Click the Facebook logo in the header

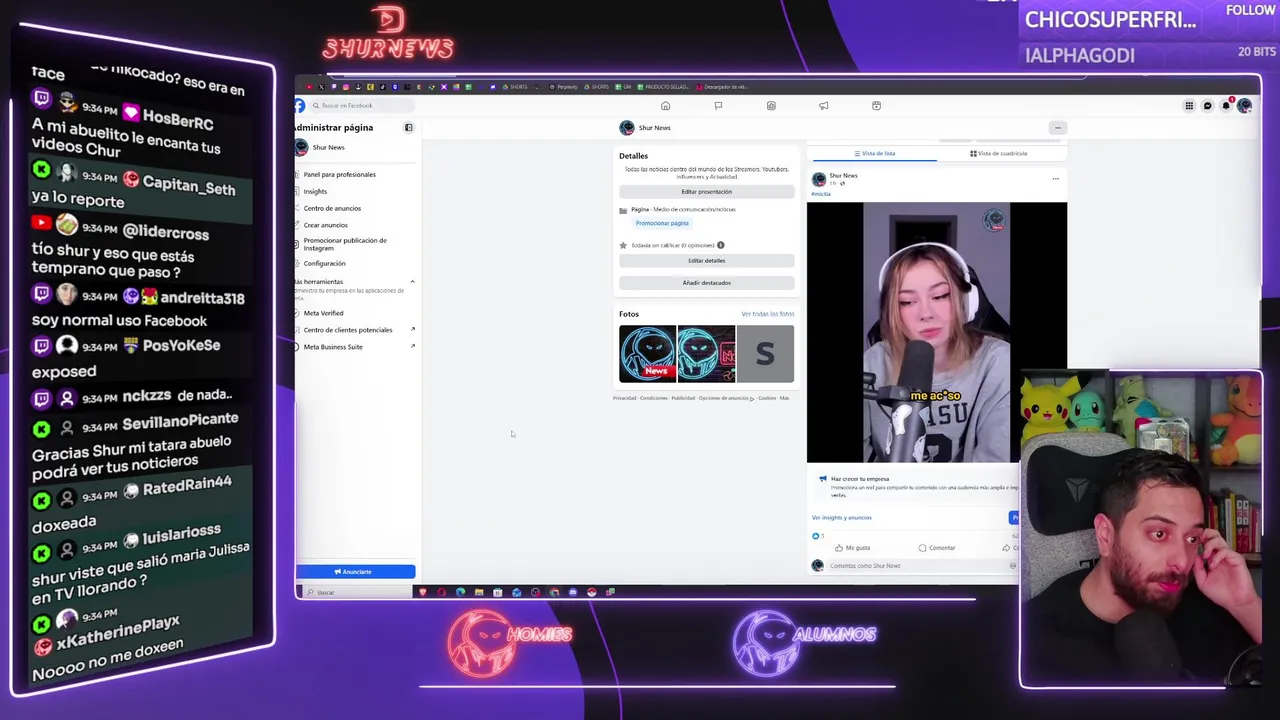pyautogui.click(x=300, y=105)
